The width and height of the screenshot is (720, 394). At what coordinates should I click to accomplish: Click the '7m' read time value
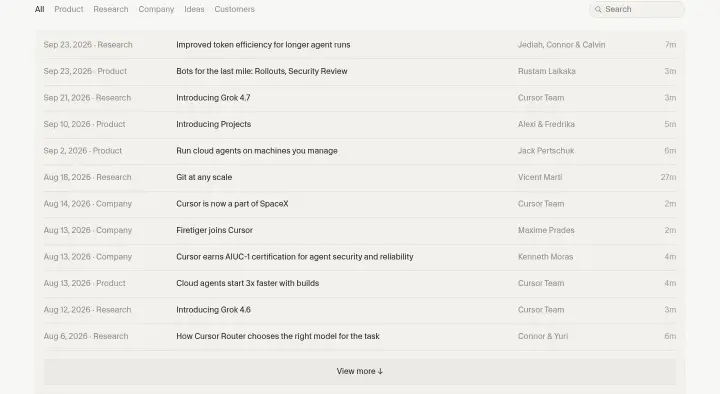[670, 45]
